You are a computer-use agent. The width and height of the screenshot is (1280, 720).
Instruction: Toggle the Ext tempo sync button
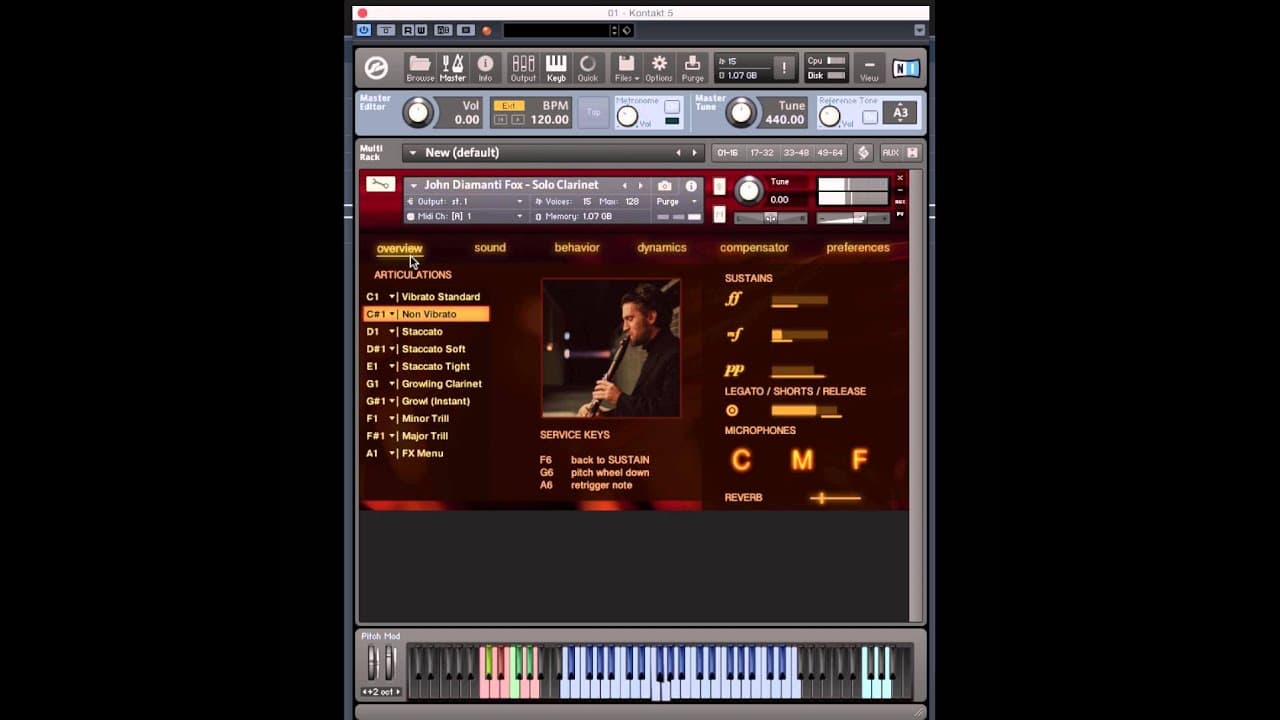tap(509, 106)
